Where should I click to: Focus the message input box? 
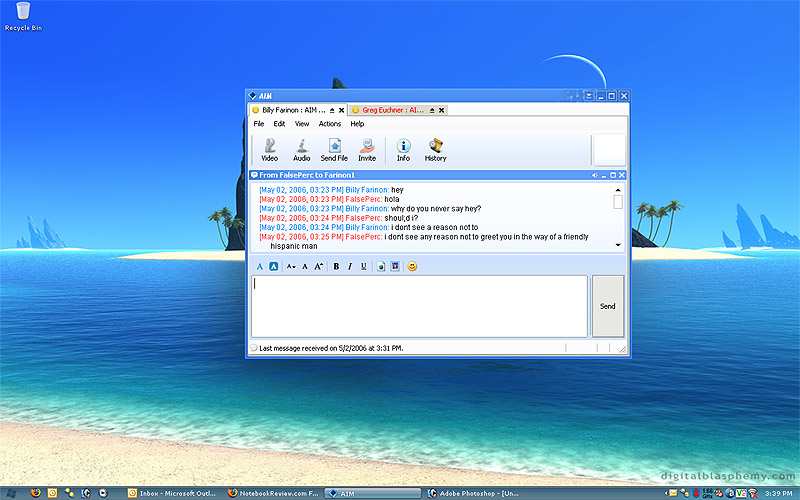(x=419, y=306)
